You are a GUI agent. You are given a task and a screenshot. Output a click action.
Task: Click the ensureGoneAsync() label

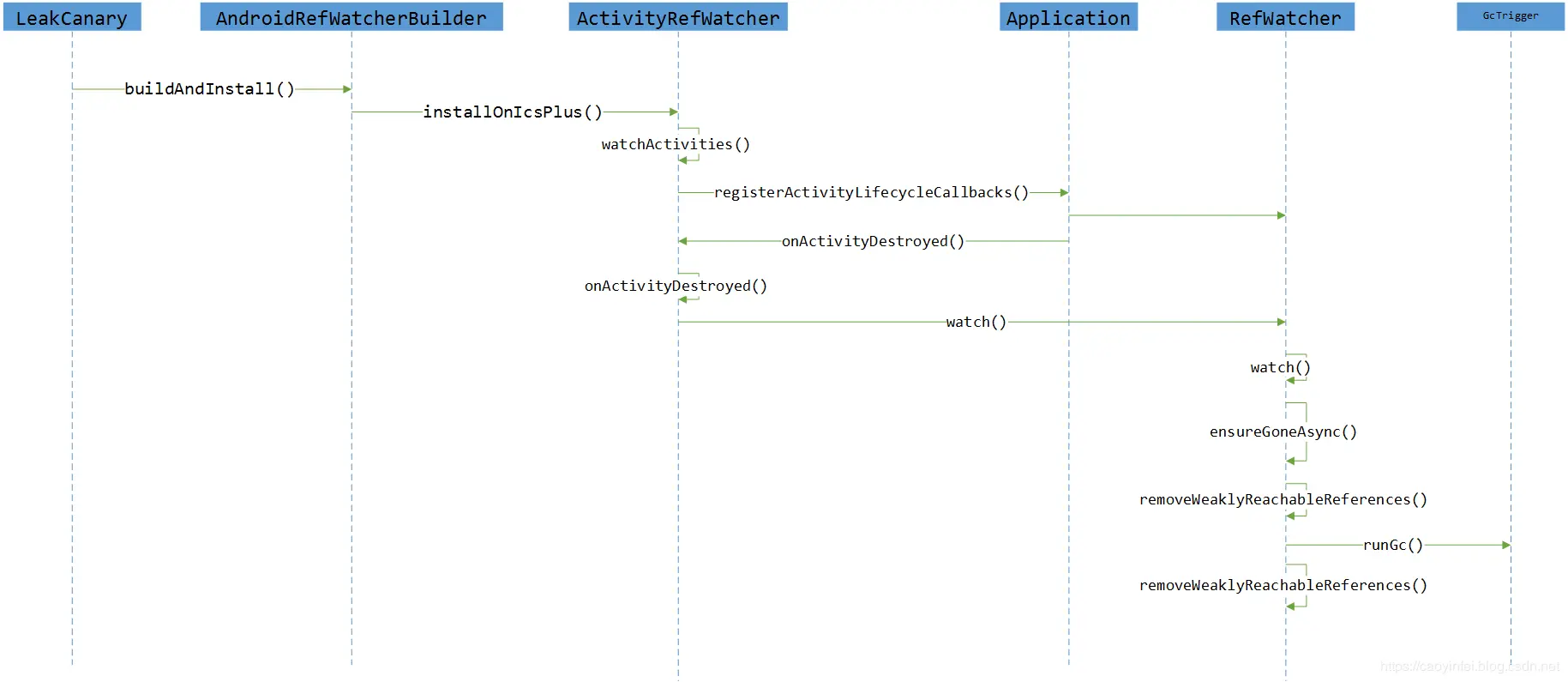click(1283, 432)
